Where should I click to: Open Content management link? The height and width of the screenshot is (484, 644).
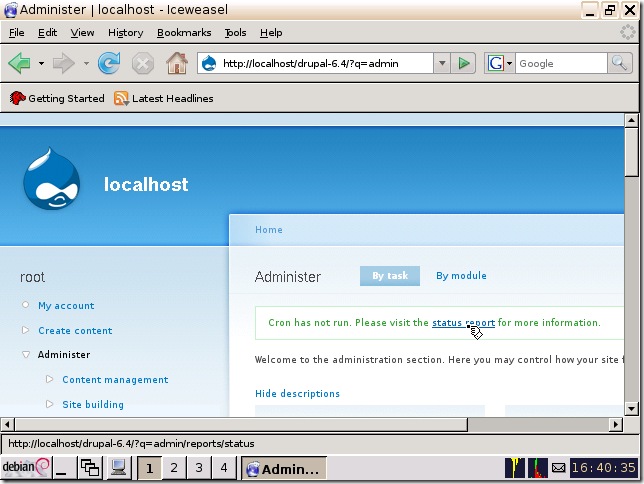pyautogui.click(x=115, y=380)
